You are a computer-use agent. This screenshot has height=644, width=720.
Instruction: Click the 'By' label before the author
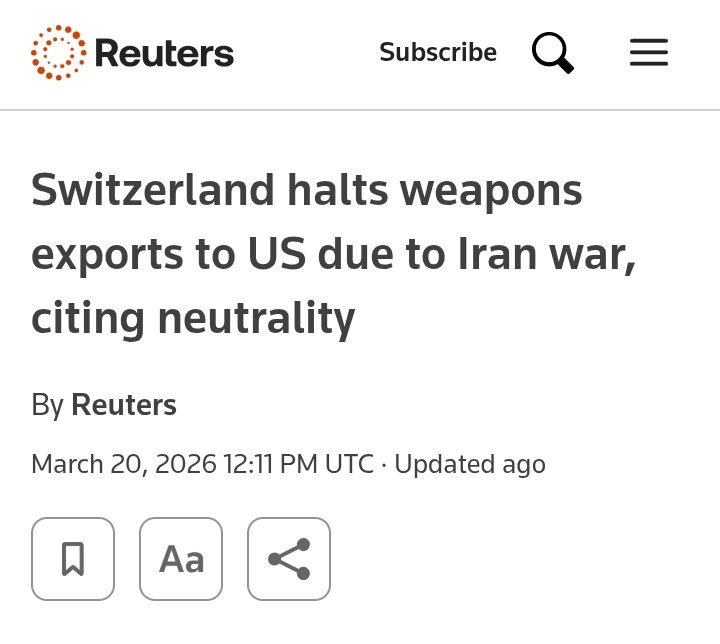pyautogui.click(x=47, y=405)
